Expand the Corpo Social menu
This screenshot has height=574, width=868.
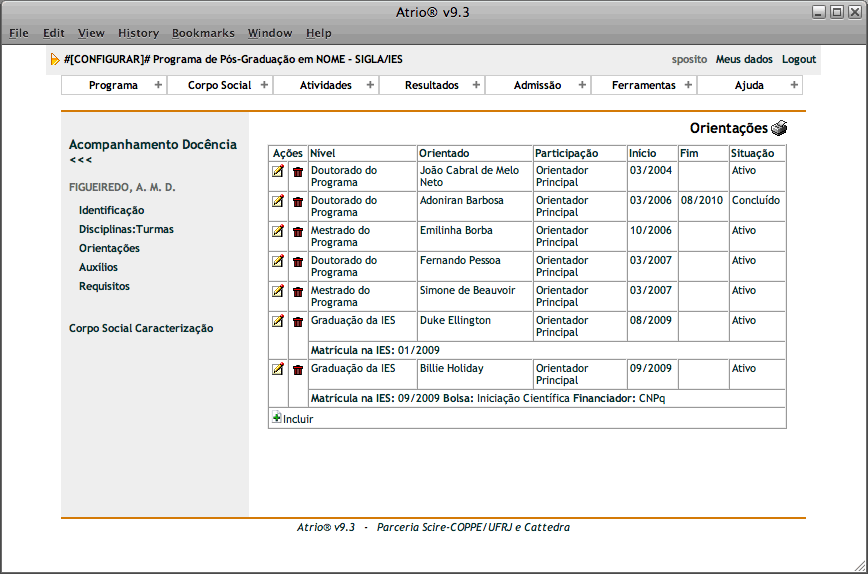tap(219, 85)
